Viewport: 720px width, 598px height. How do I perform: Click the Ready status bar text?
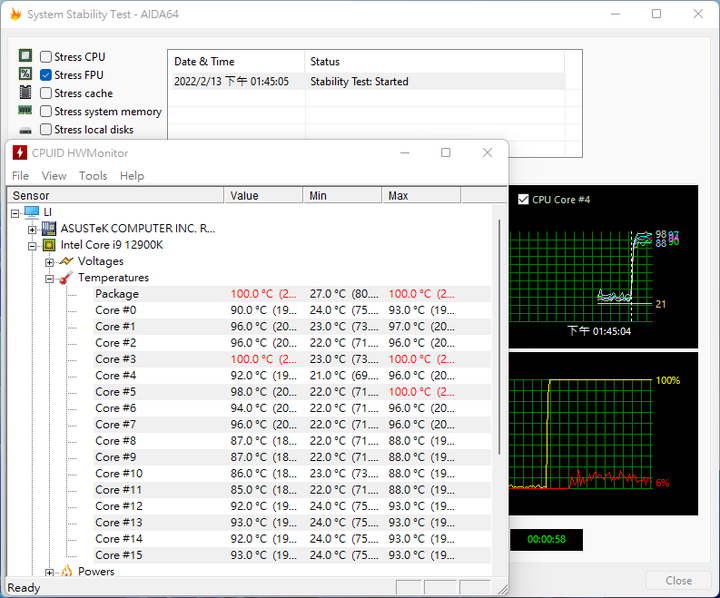tap(24, 587)
